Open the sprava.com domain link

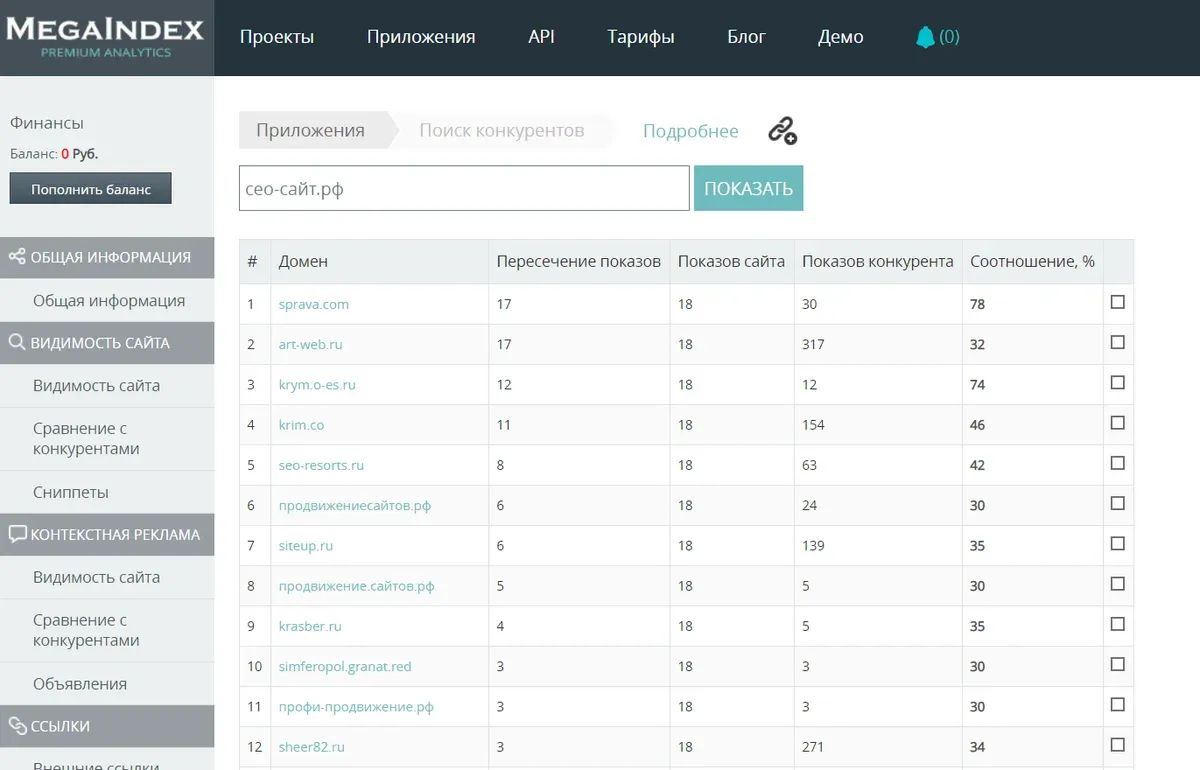(x=314, y=304)
